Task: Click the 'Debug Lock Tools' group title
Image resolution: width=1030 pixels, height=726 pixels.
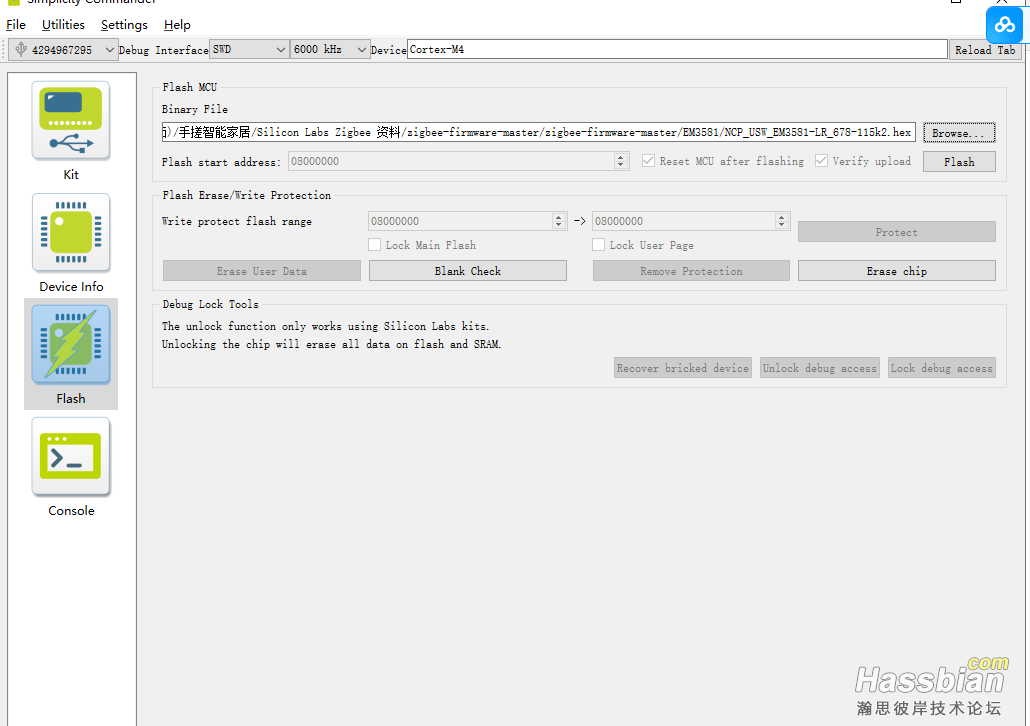Action: (x=210, y=304)
